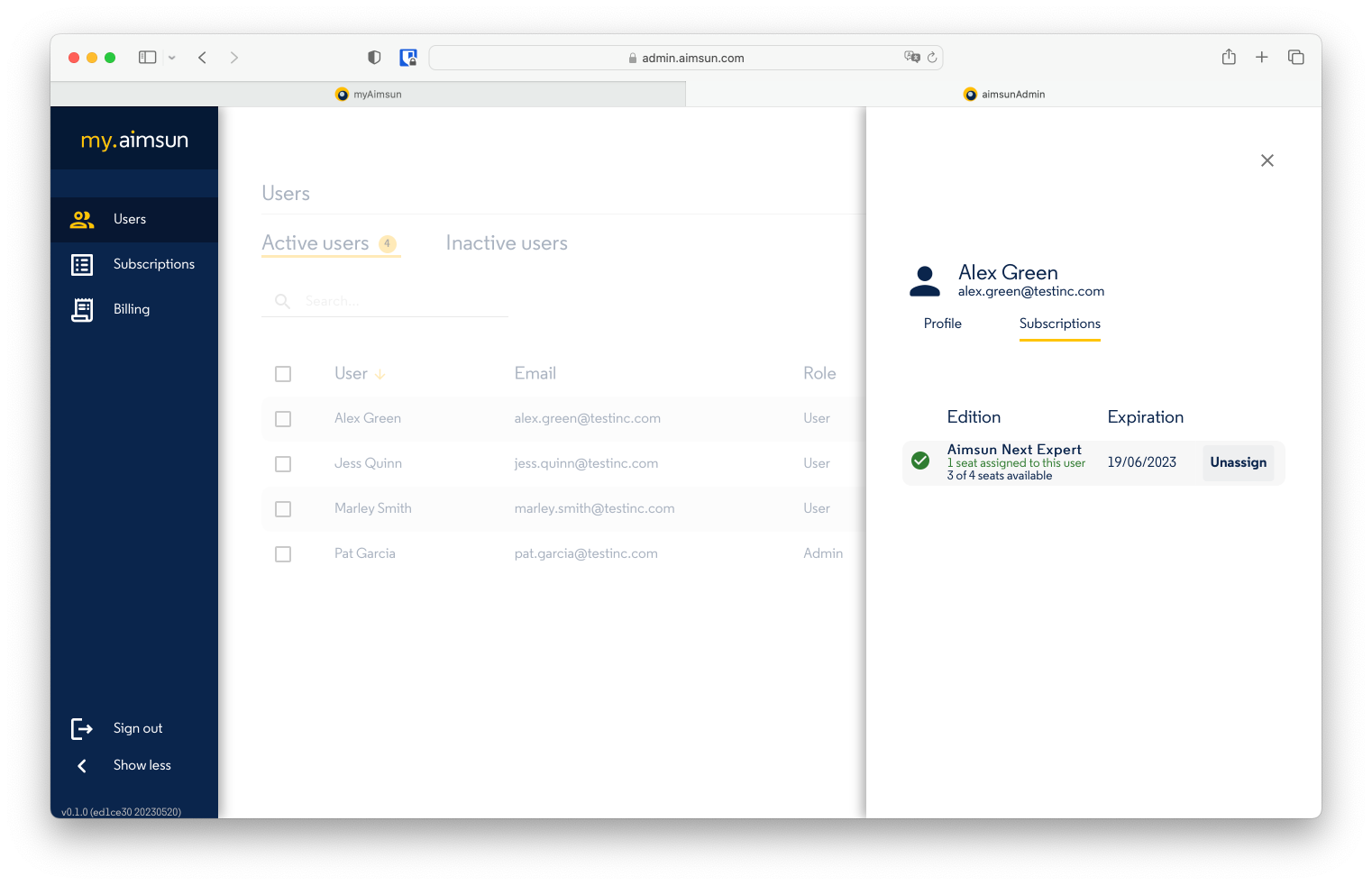Click '3 of 4 seats available' text
The image size is (1372, 885).
(x=1000, y=476)
